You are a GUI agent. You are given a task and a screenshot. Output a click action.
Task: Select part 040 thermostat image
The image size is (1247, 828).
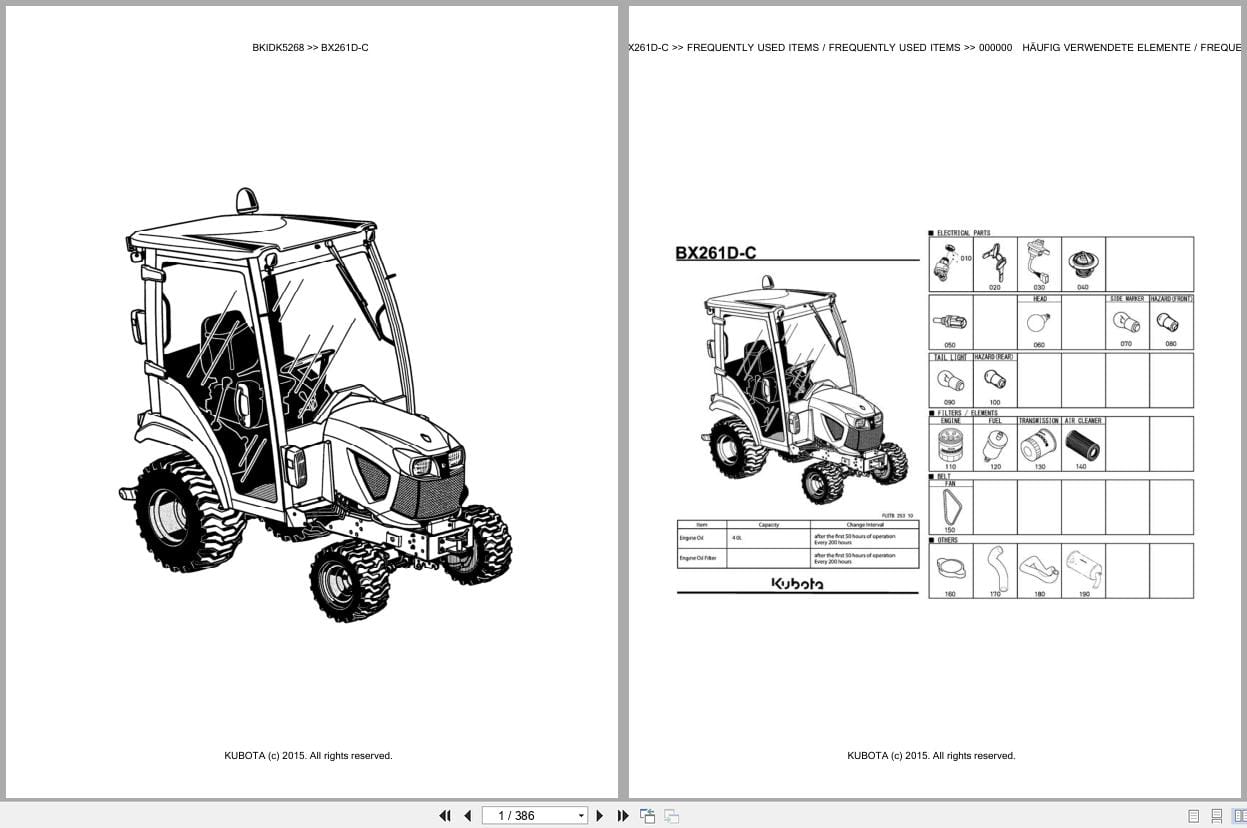(x=1083, y=264)
